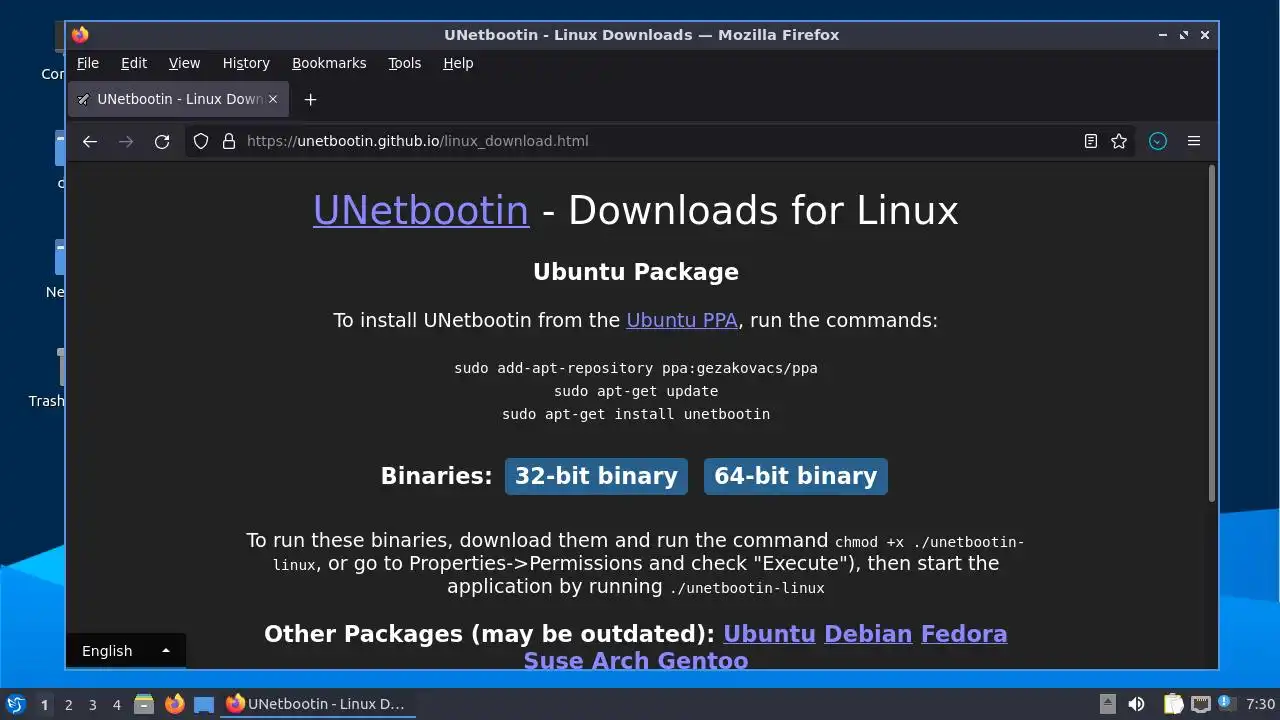Screen dimensions: 1280x720
Task: Download the 32-bit binary
Action: [596, 476]
